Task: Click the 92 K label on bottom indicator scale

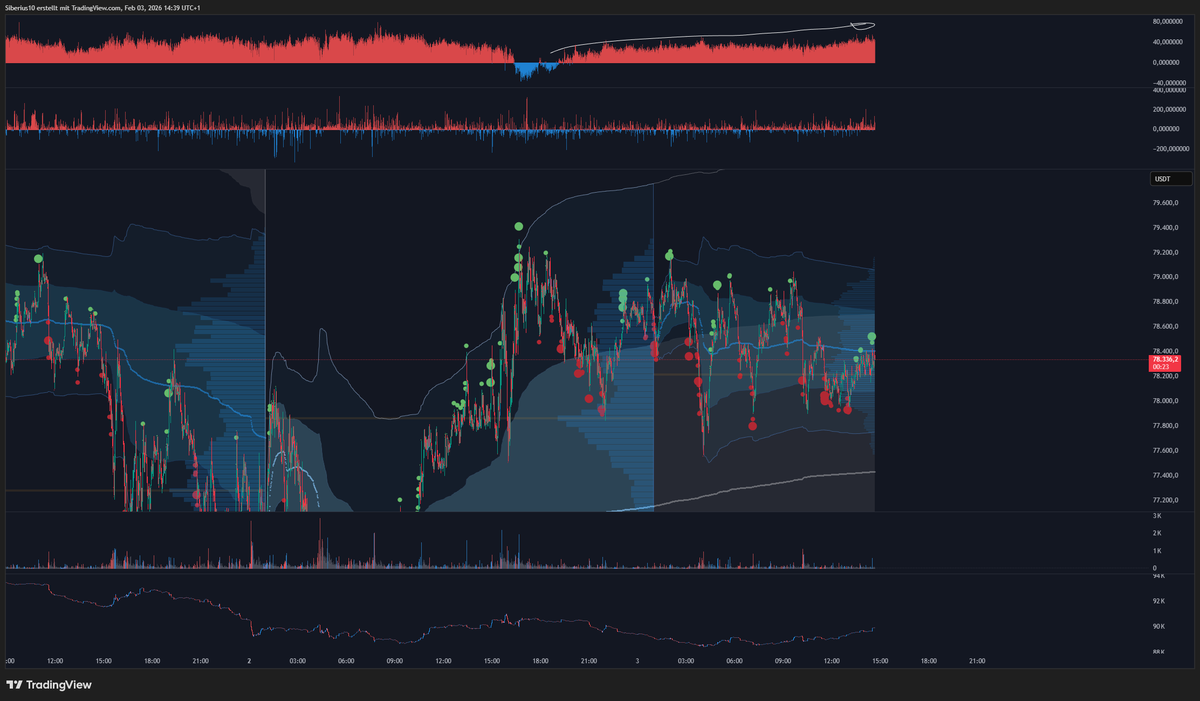Action: [1159, 601]
